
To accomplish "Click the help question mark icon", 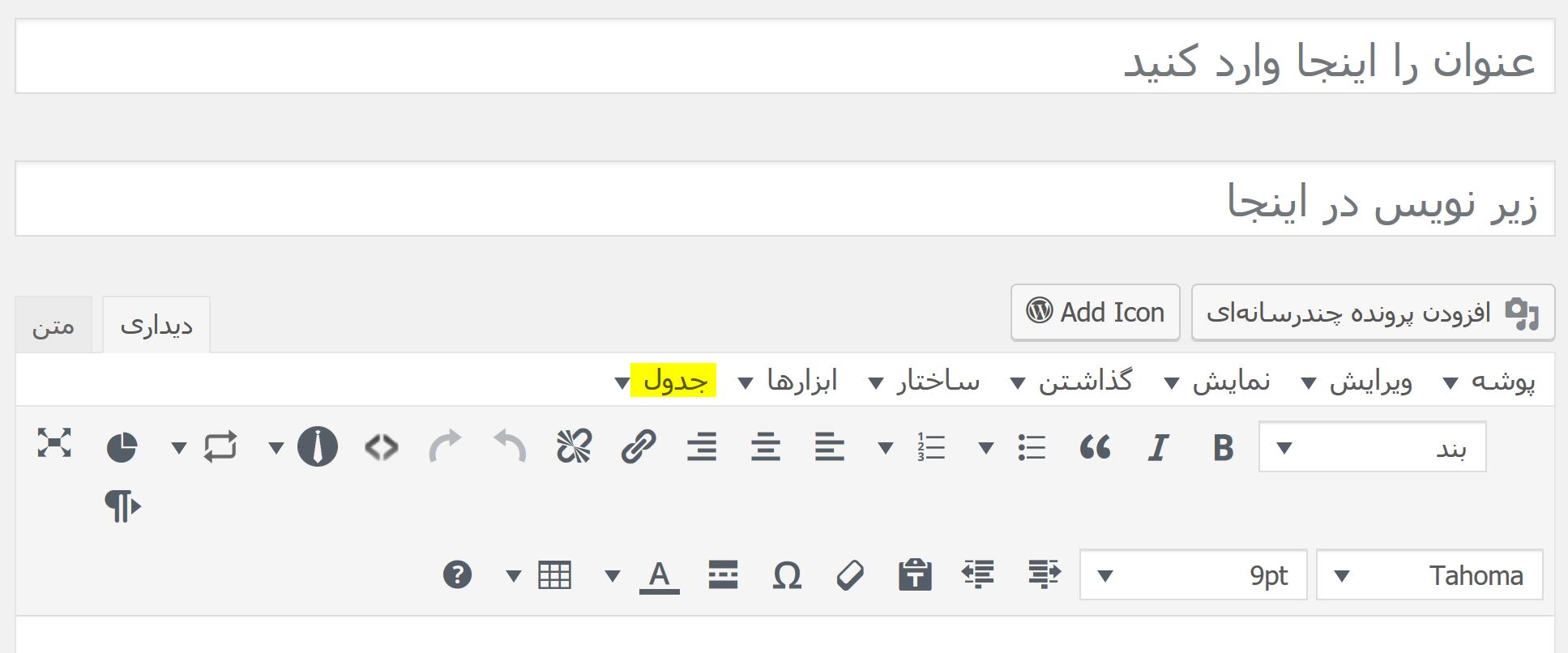I will [x=457, y=575].
